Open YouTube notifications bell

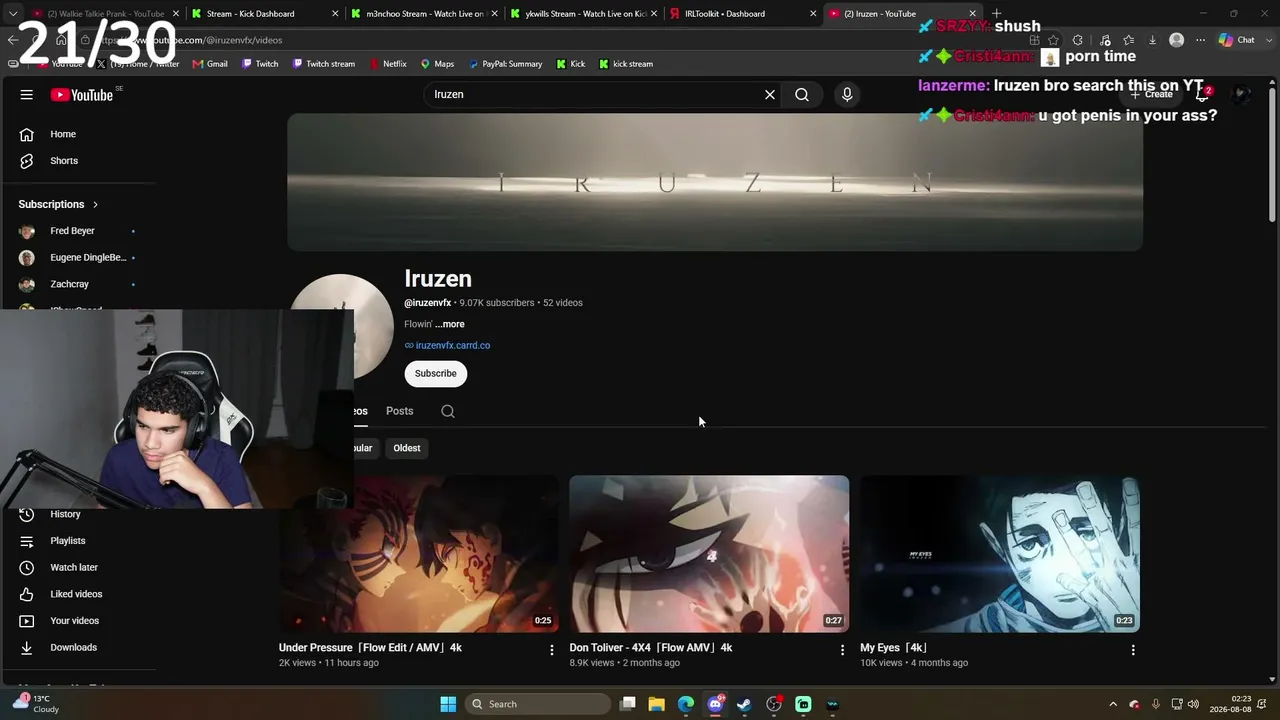1203,94
